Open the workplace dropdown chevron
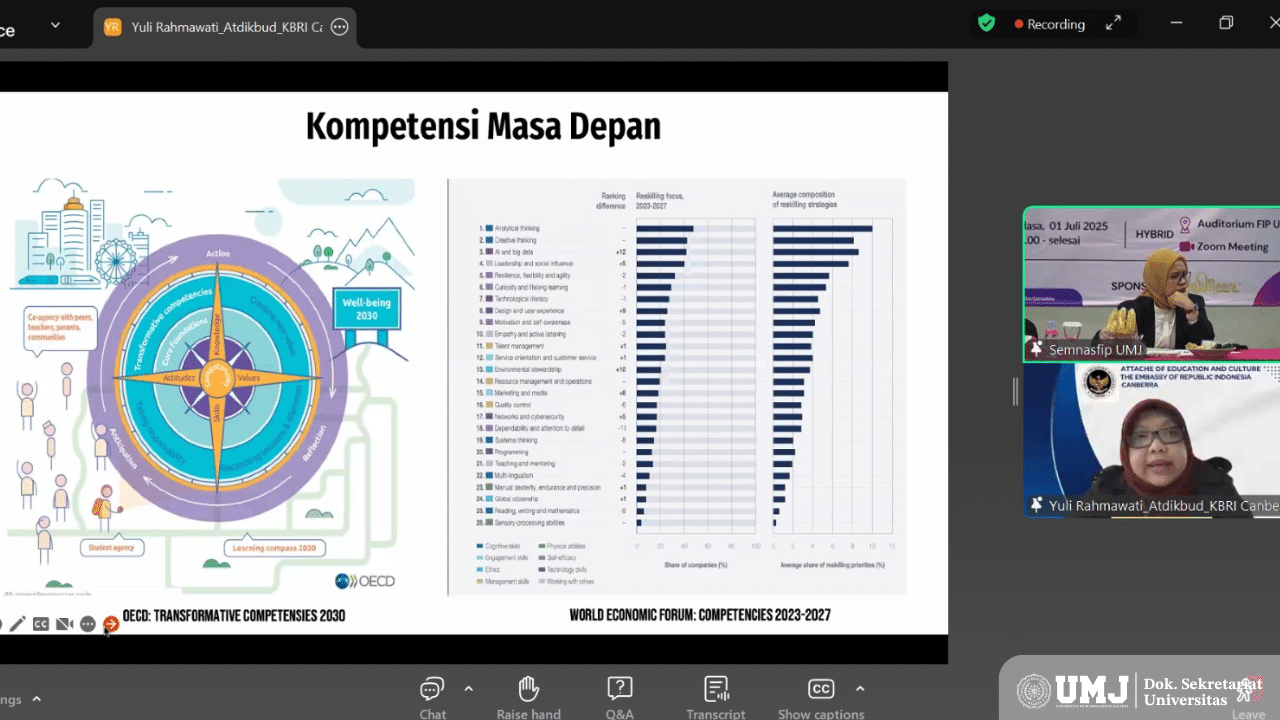Viewport: 1280px width, 720px height. (55, 25)
